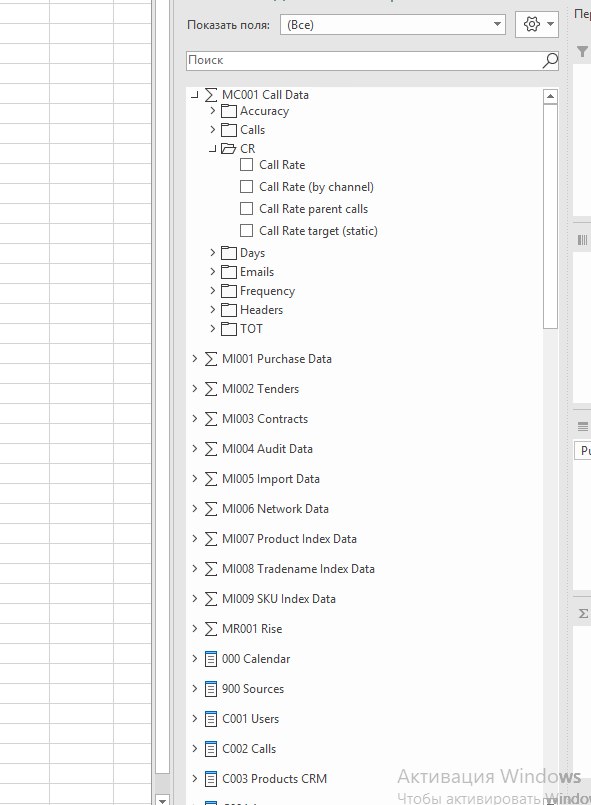The height and width of the screenshot is (805, 591).
Task: Expand the 000 Calendar table
Action: click(x=194, y=658)
